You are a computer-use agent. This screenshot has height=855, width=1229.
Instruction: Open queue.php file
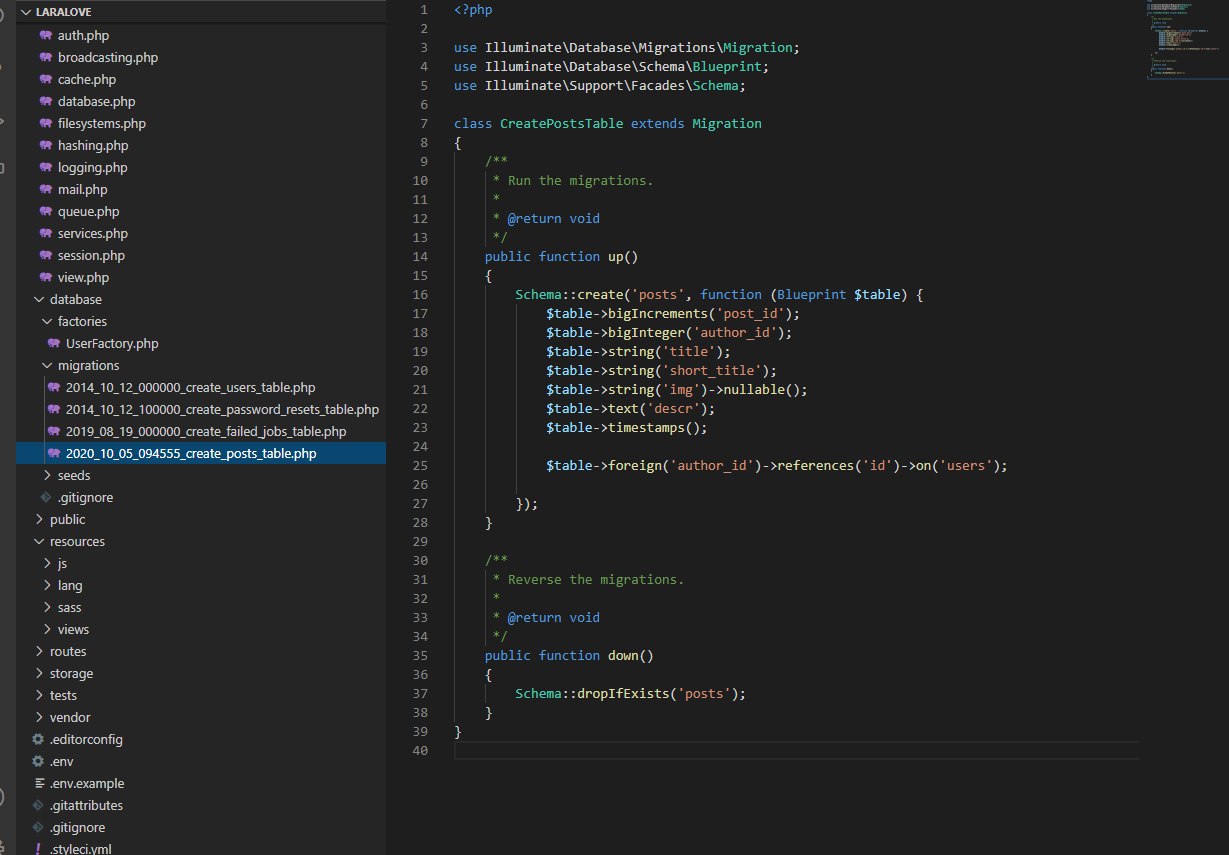point(89,211)
